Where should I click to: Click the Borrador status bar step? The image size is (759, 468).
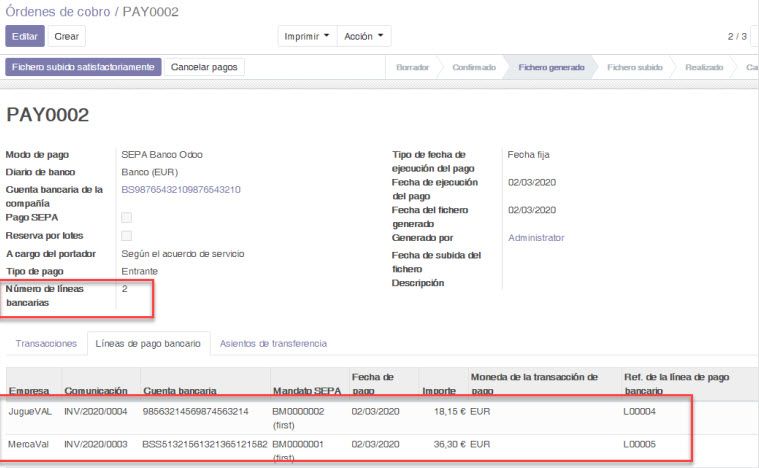[x=413, y=67]
